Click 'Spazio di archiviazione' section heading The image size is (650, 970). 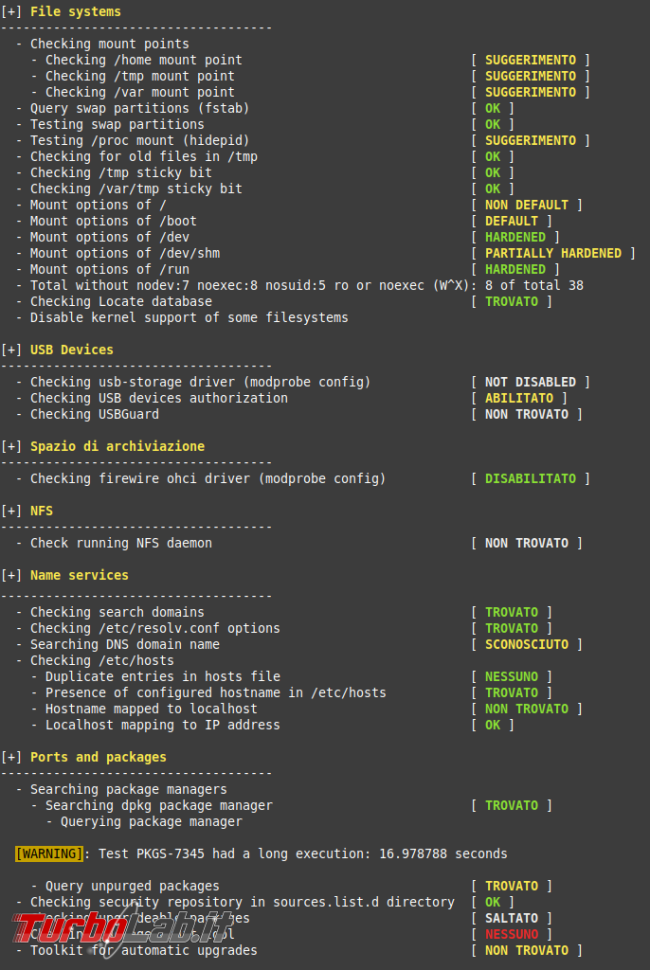(x=118, y=446)
